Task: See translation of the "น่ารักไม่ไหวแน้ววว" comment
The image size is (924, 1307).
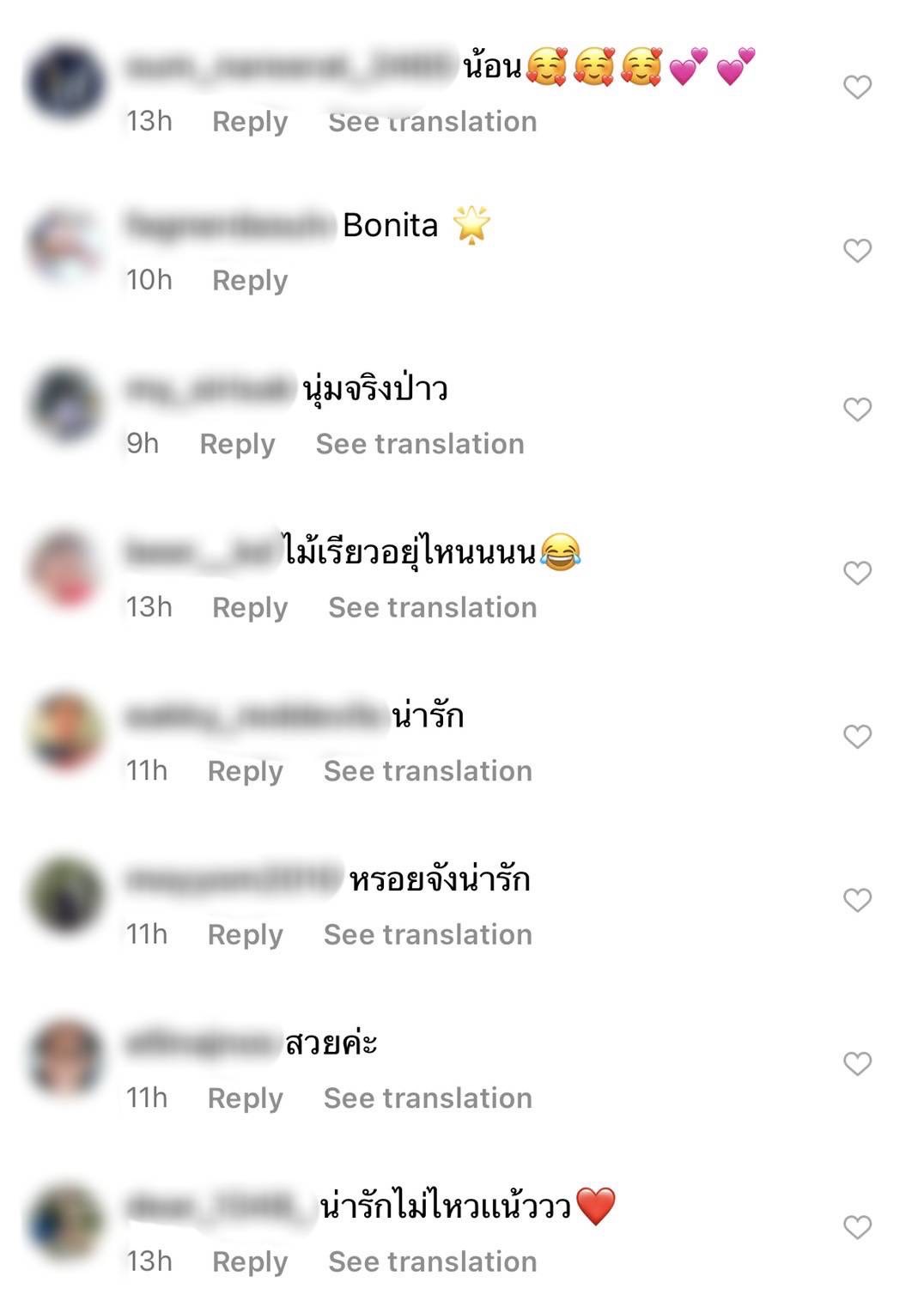Action: point(433,1262)
